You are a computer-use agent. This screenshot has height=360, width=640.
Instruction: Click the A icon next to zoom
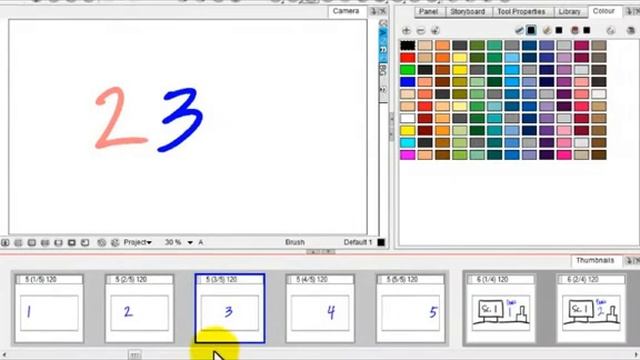201,242
